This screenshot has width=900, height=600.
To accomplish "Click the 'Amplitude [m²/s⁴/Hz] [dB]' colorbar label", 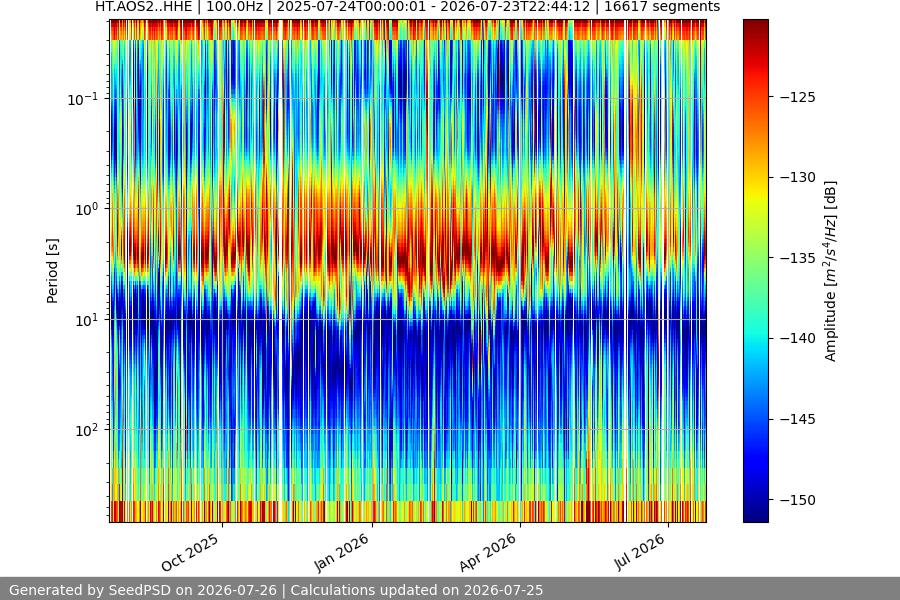I will (831, 271).
